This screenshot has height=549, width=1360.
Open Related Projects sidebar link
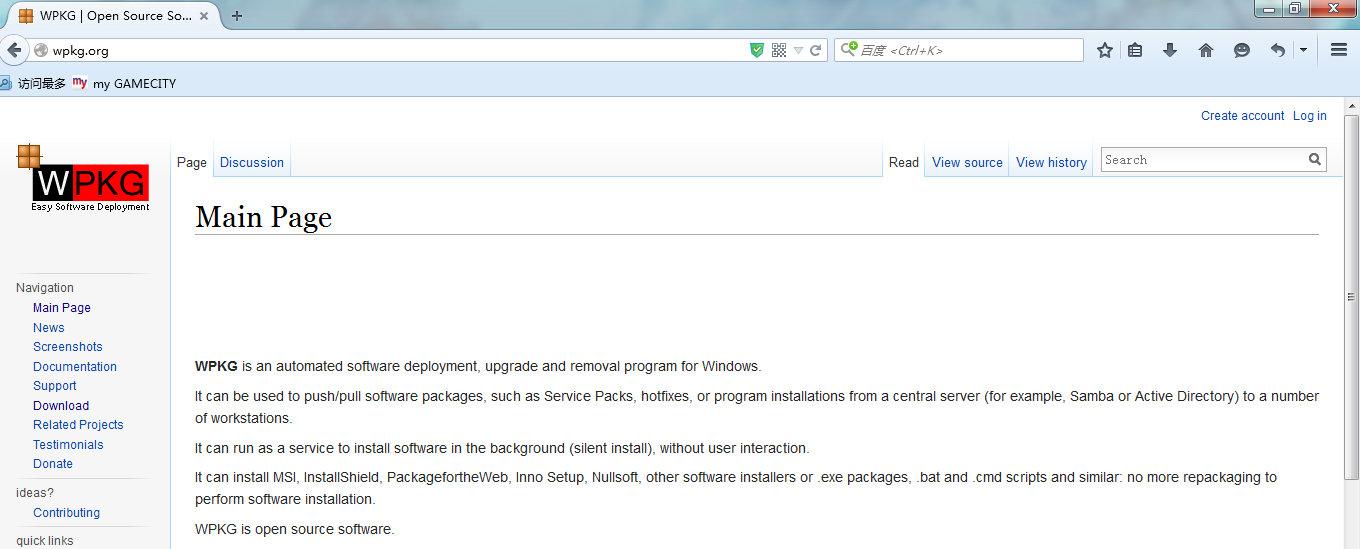(x=78, y=425)
